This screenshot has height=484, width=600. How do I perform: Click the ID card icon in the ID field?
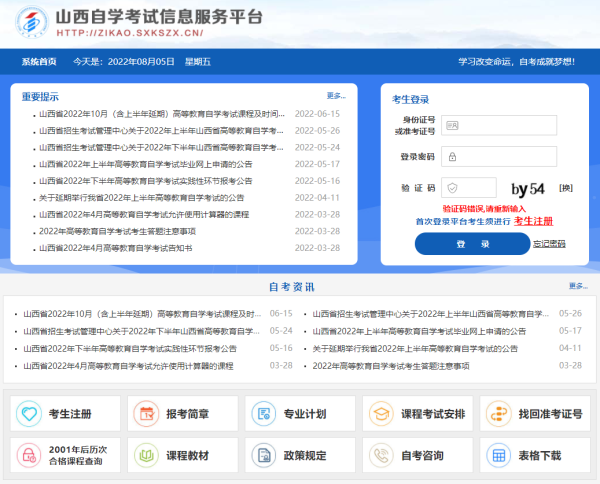click(452, 125)
